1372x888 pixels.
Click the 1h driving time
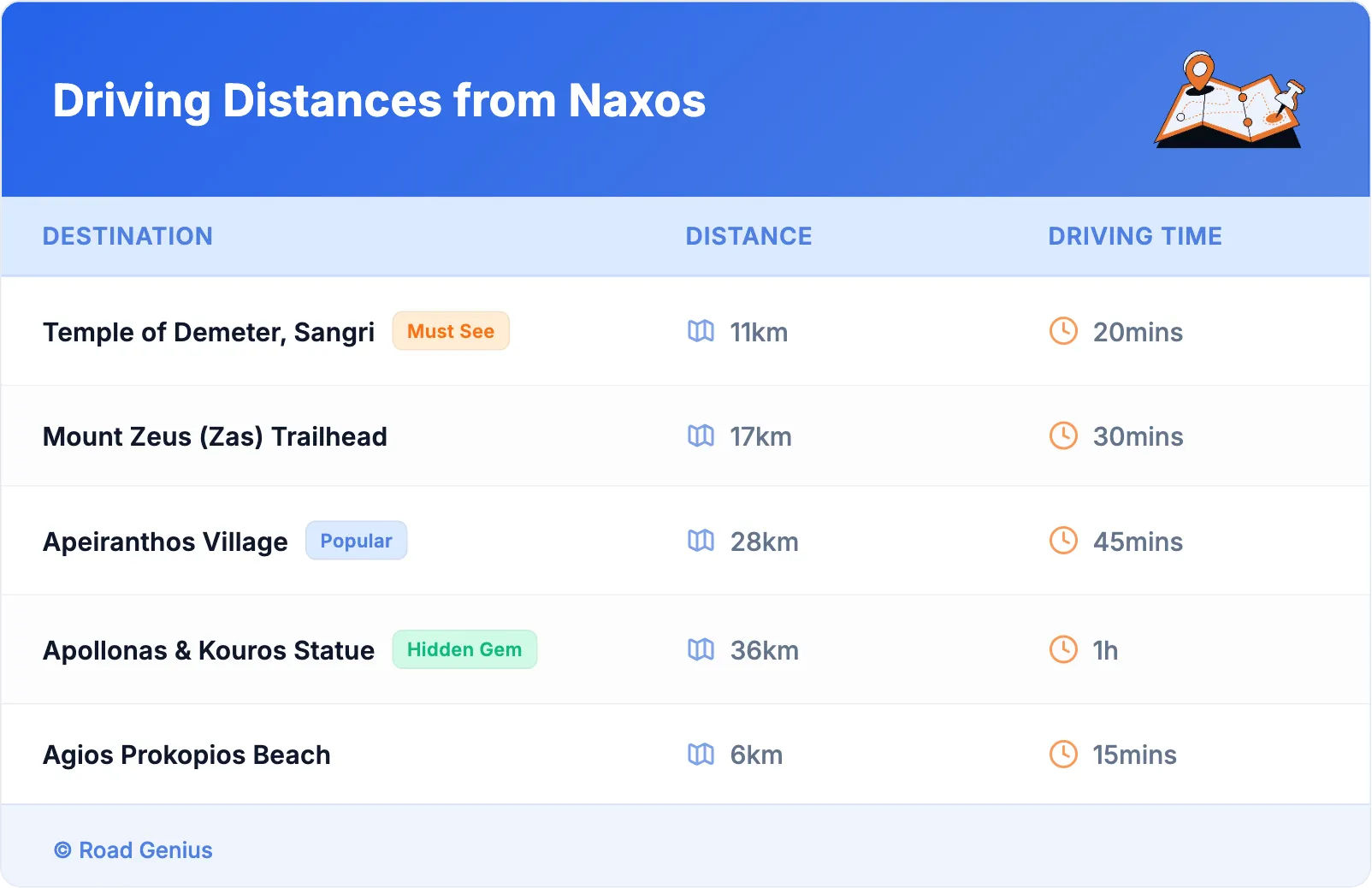[x=1105, y=650]
